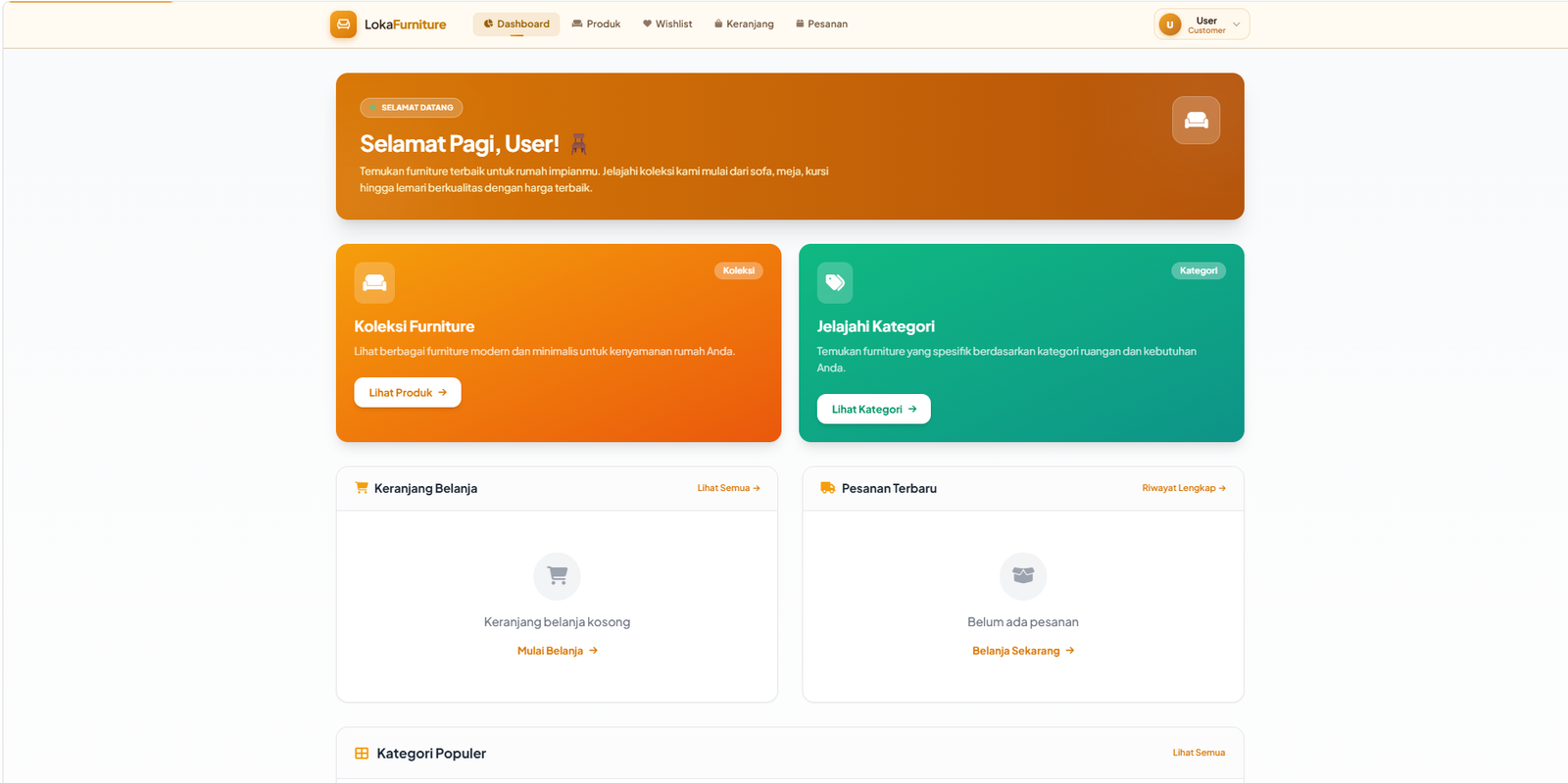1568x783 pixels.
Task: Open the Keranjang menu item
Action: tap(744, 24)
